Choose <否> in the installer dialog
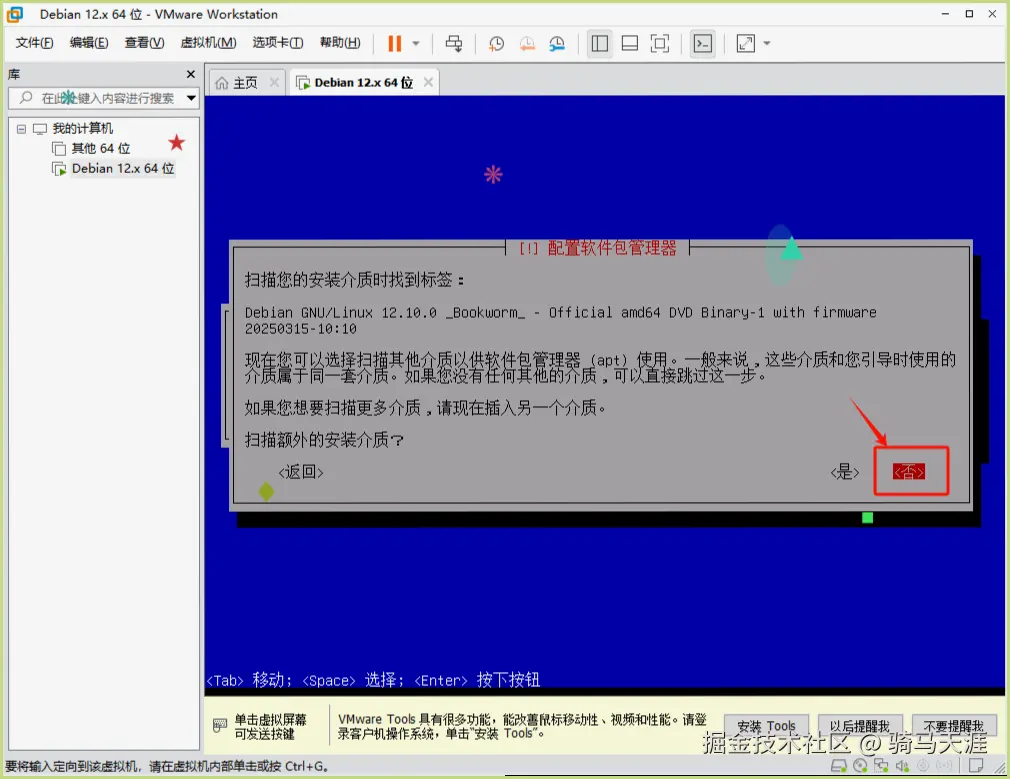This screenshot has height=779, width=1010. (x=909, y=472)
